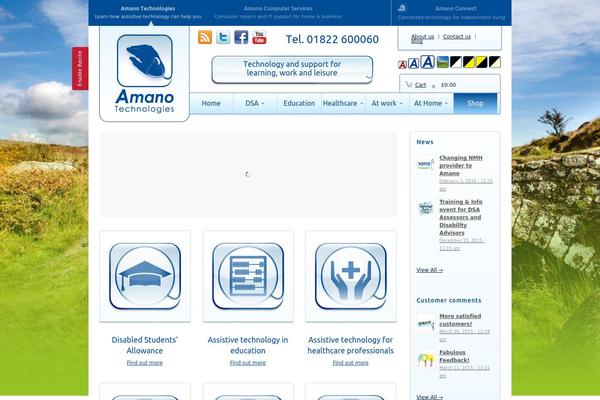Viewport: 600px width, 400px height.
Task: Go to the Home menu item
Action: (x=211, y=103)
